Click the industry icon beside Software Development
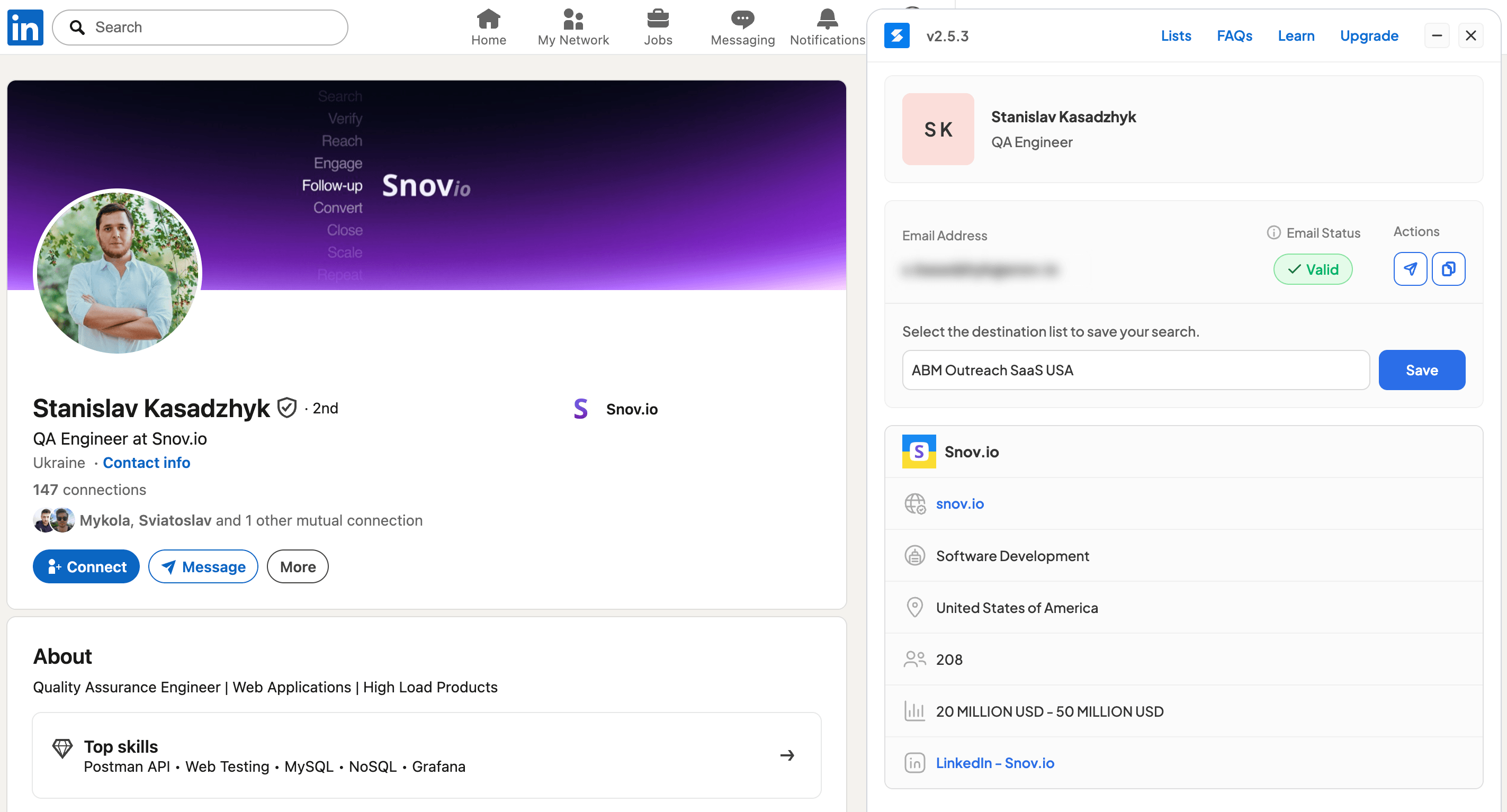The width and height of the screenshot is (1507, 812). [914, 555]
